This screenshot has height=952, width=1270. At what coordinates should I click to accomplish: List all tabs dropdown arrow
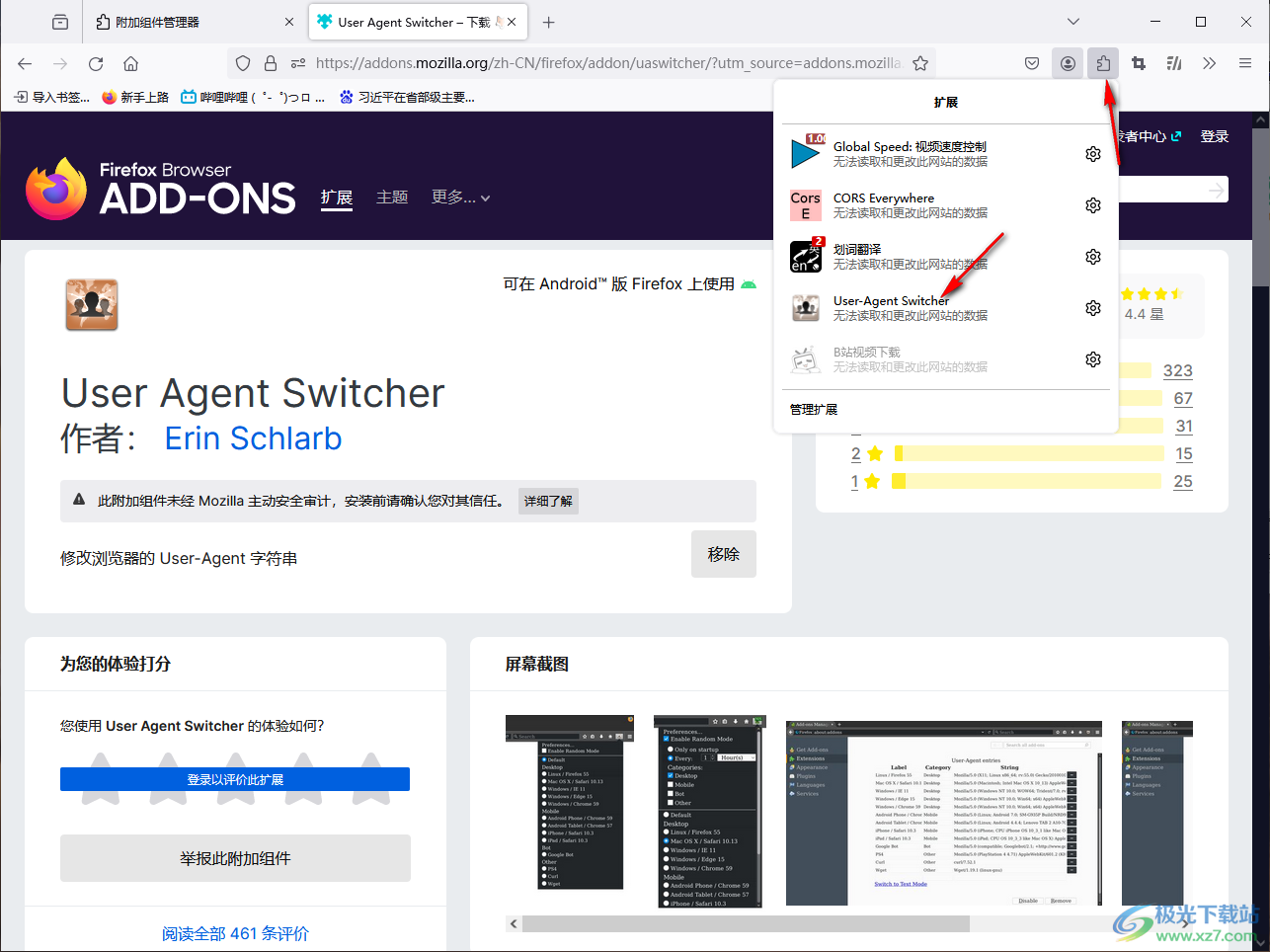point(1073,22)
